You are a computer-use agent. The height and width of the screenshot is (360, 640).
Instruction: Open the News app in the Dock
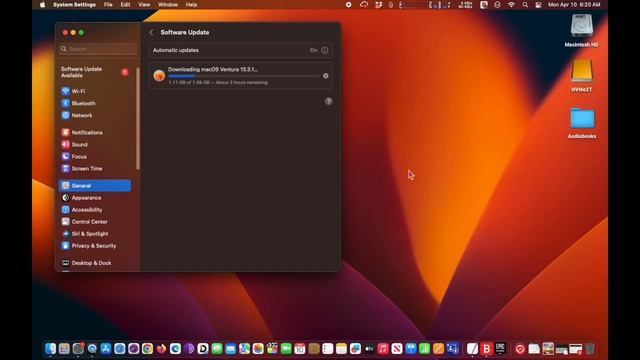point(397,349)
